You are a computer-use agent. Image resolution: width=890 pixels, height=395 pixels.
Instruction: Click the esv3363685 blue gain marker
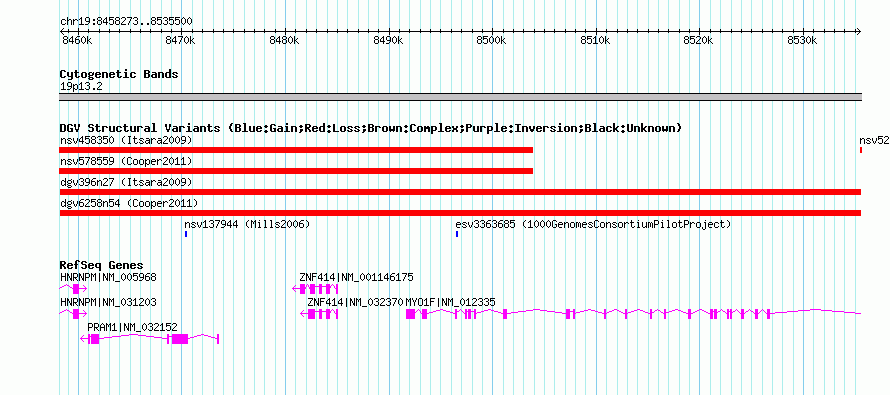coord(457,234)
